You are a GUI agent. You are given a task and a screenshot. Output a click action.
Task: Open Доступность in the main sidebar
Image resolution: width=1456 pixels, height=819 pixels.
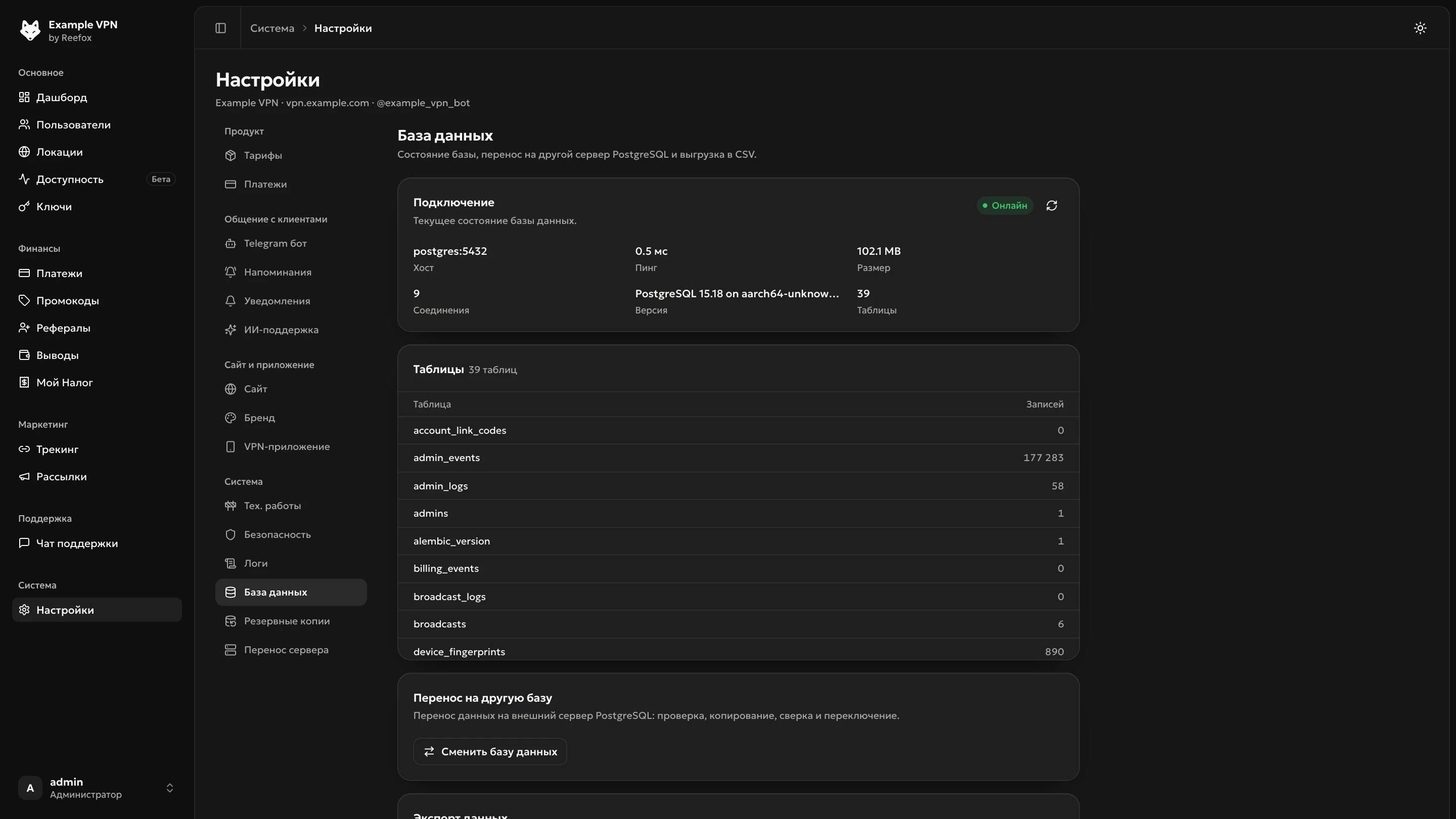coord(97,179)
